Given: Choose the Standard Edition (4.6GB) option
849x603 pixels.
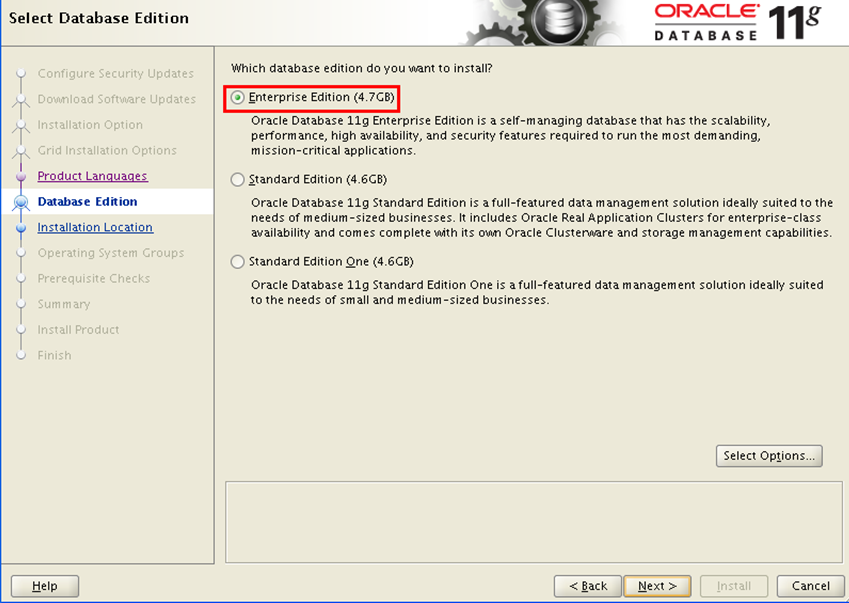Looking at the screenshot, I should coord(237,180).
